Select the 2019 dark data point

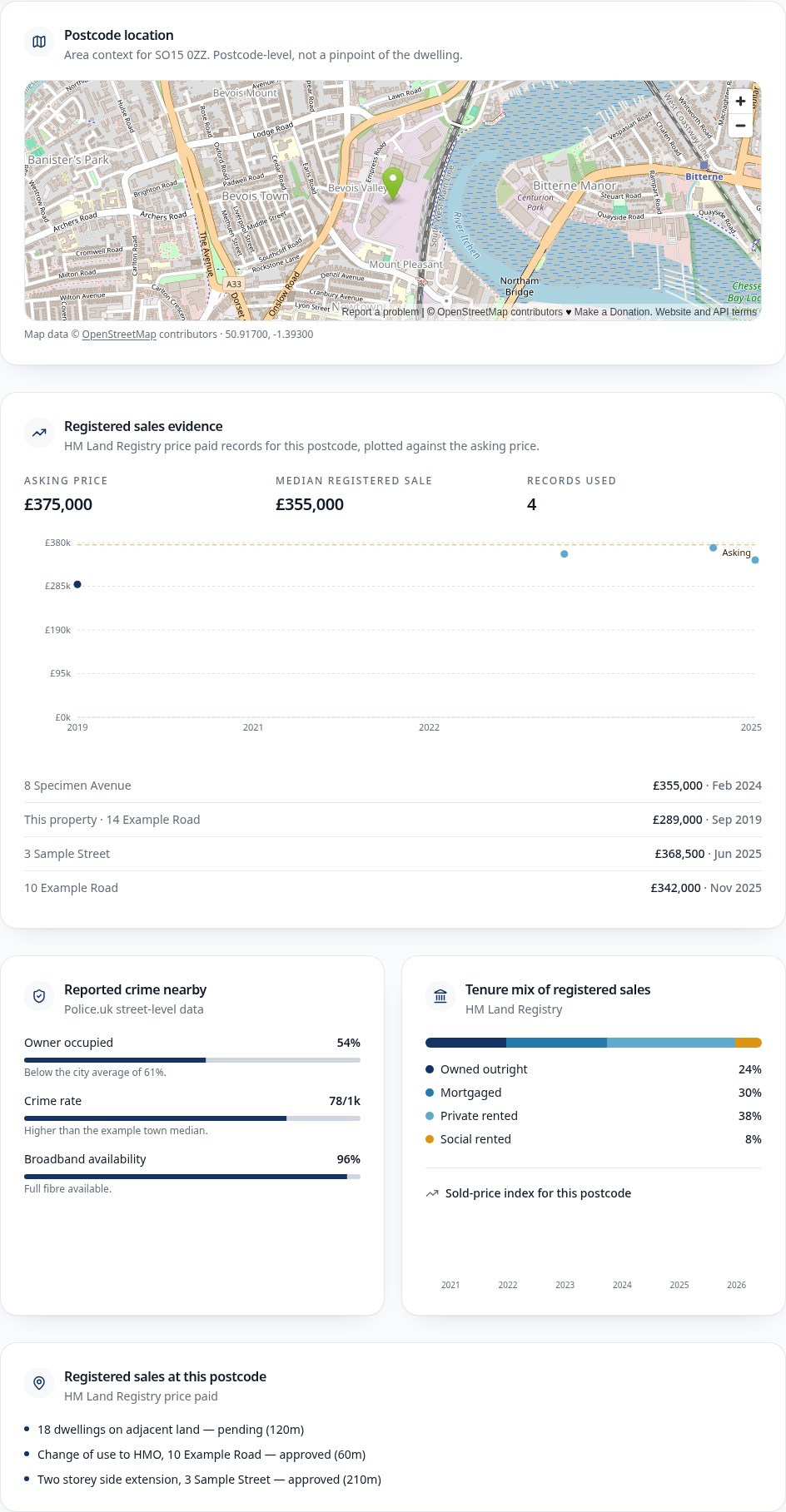(x=77, y=585)
